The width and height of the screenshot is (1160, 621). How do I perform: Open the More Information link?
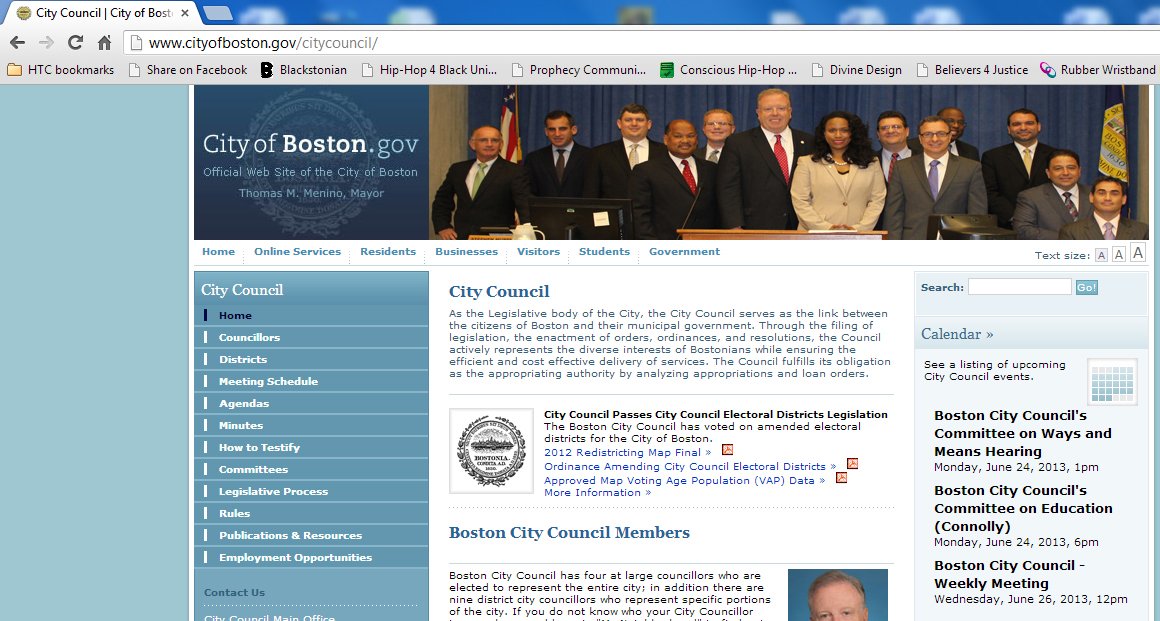click(597, 493)
